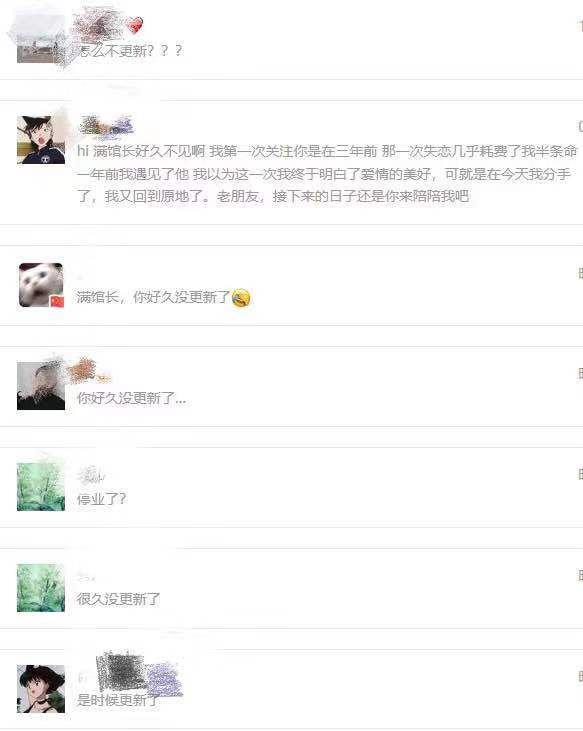The height and width of the screenshot is (731, 583).
Task: Open the shouting anime character avatar
Action: 41,140
